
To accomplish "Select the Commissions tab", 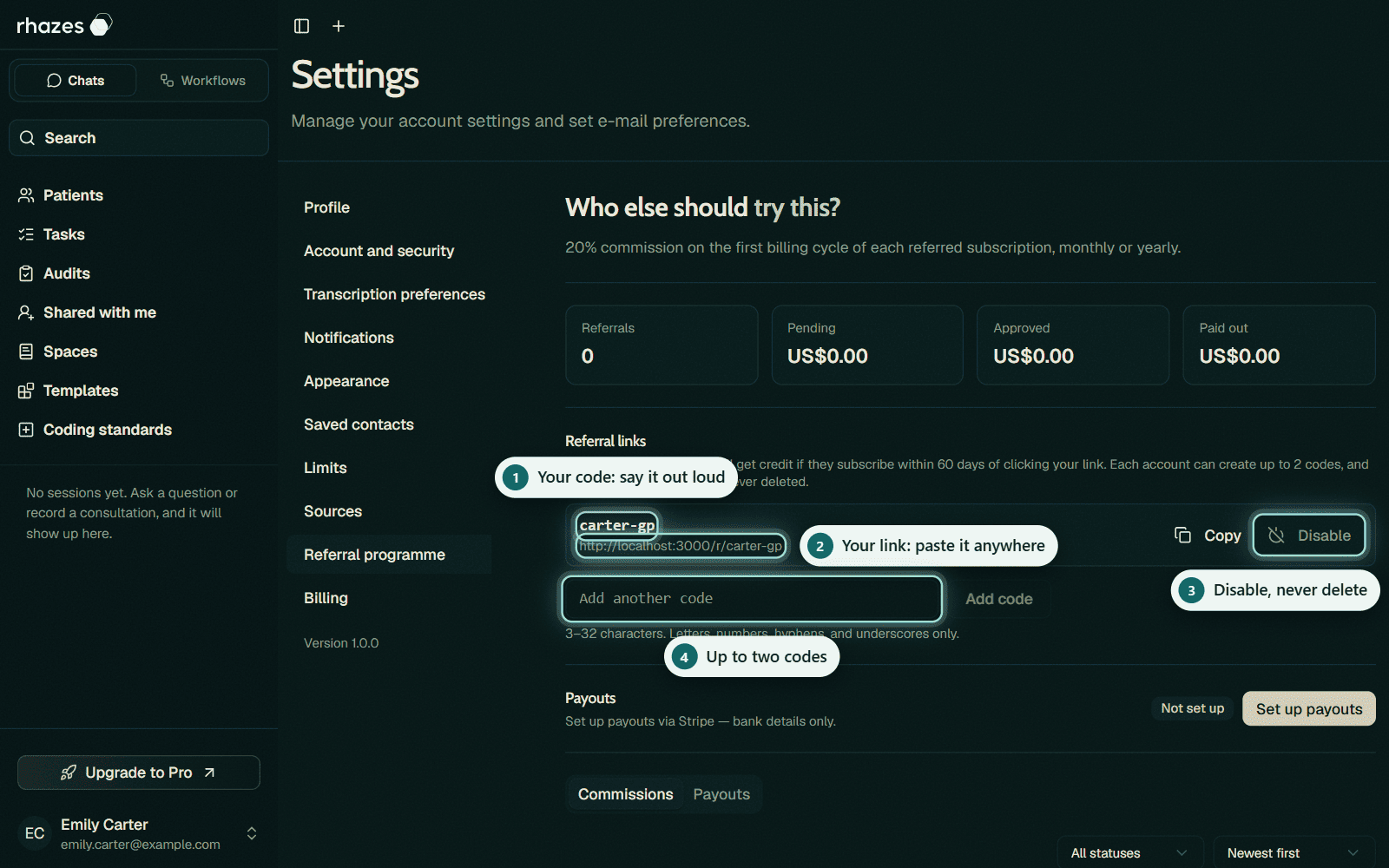I will pyautogui.click(x=626, y=794).
